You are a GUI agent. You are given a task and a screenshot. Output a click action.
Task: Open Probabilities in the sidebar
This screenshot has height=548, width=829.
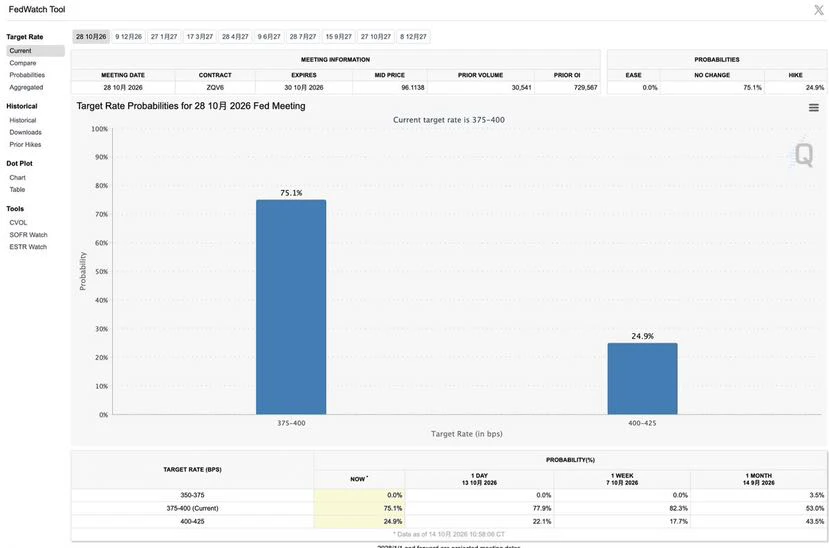click(x=27, y=75)
